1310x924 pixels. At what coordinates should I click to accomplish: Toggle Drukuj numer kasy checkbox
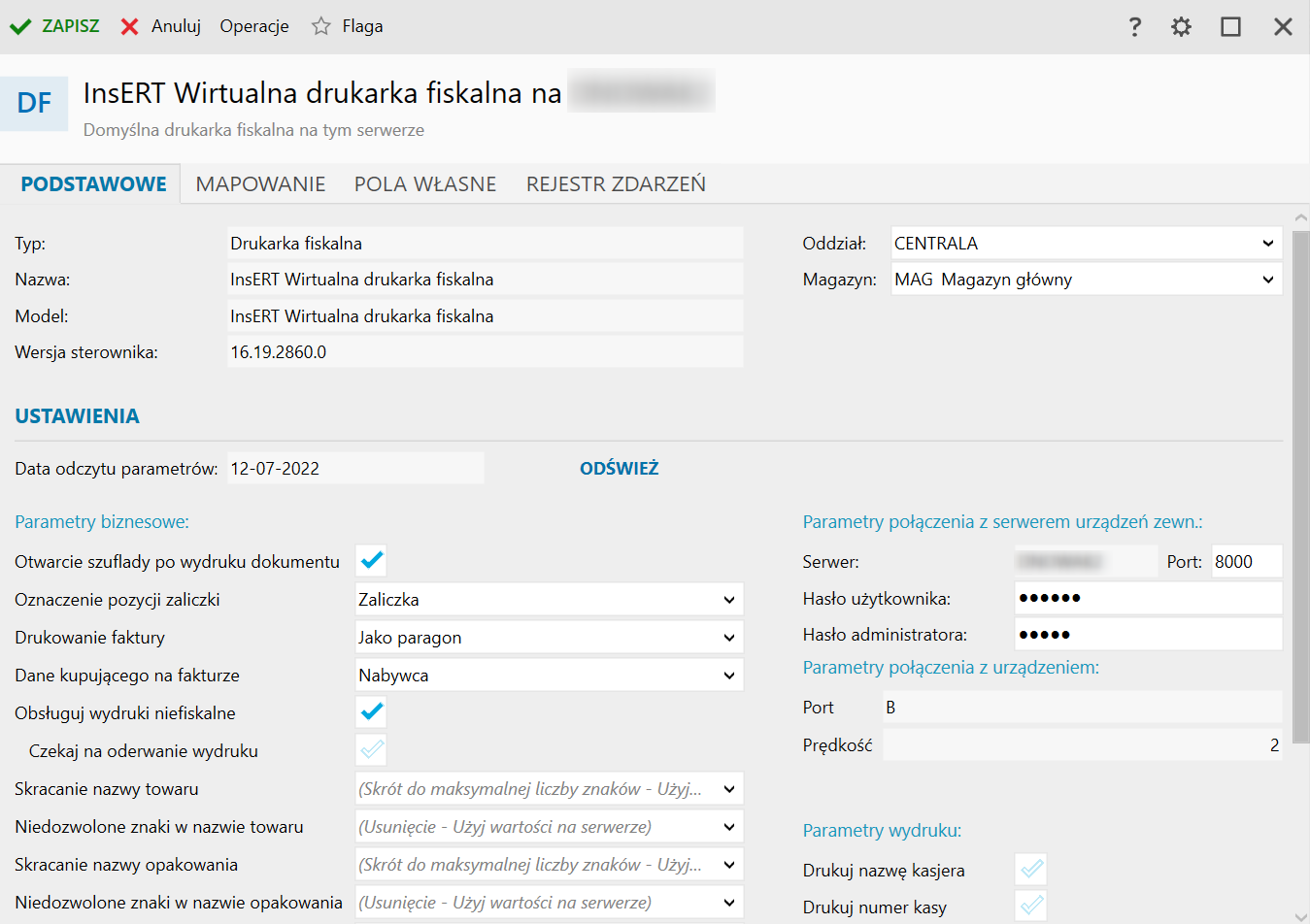pyautogui.click(x=1031, y=907)
